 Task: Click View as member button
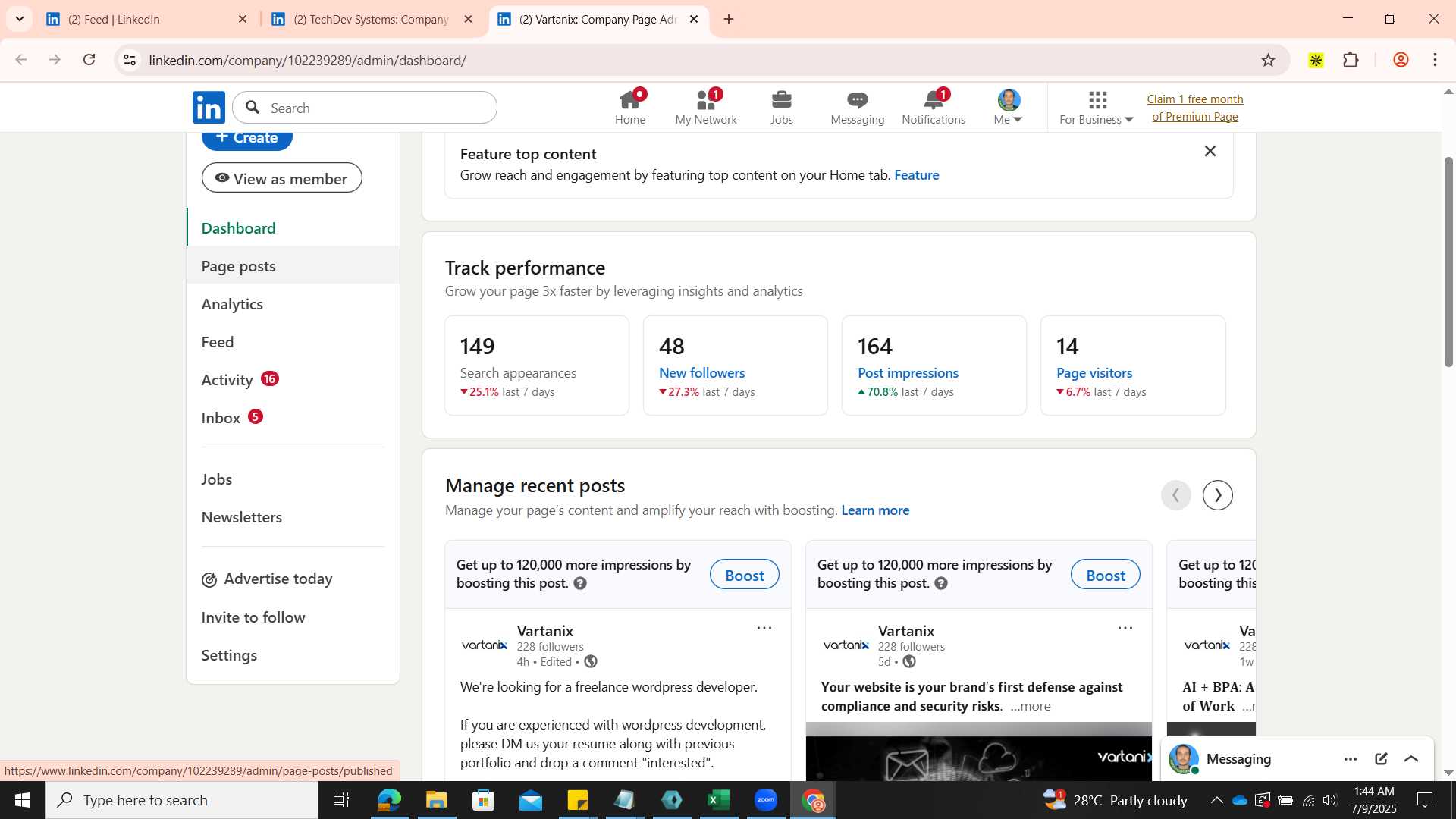tap(281, 178)
